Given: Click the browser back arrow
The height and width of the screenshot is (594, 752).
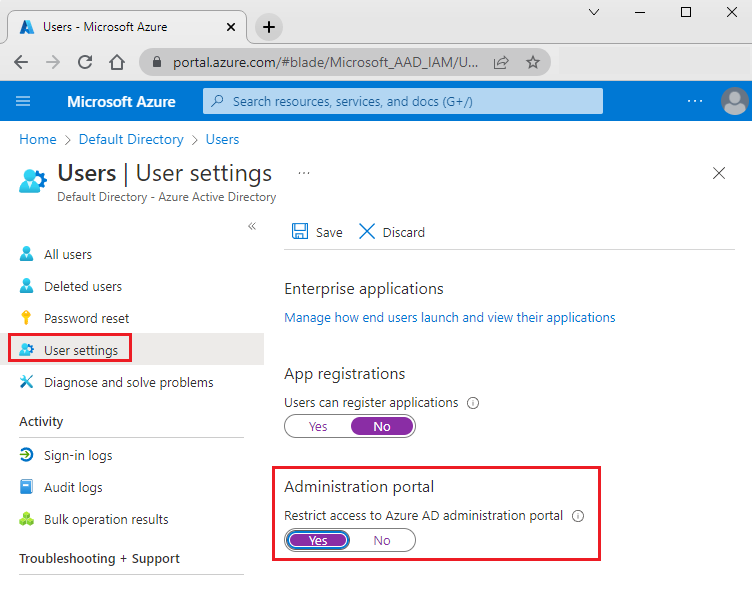Looking at the screenshot, I should point(21,62).
